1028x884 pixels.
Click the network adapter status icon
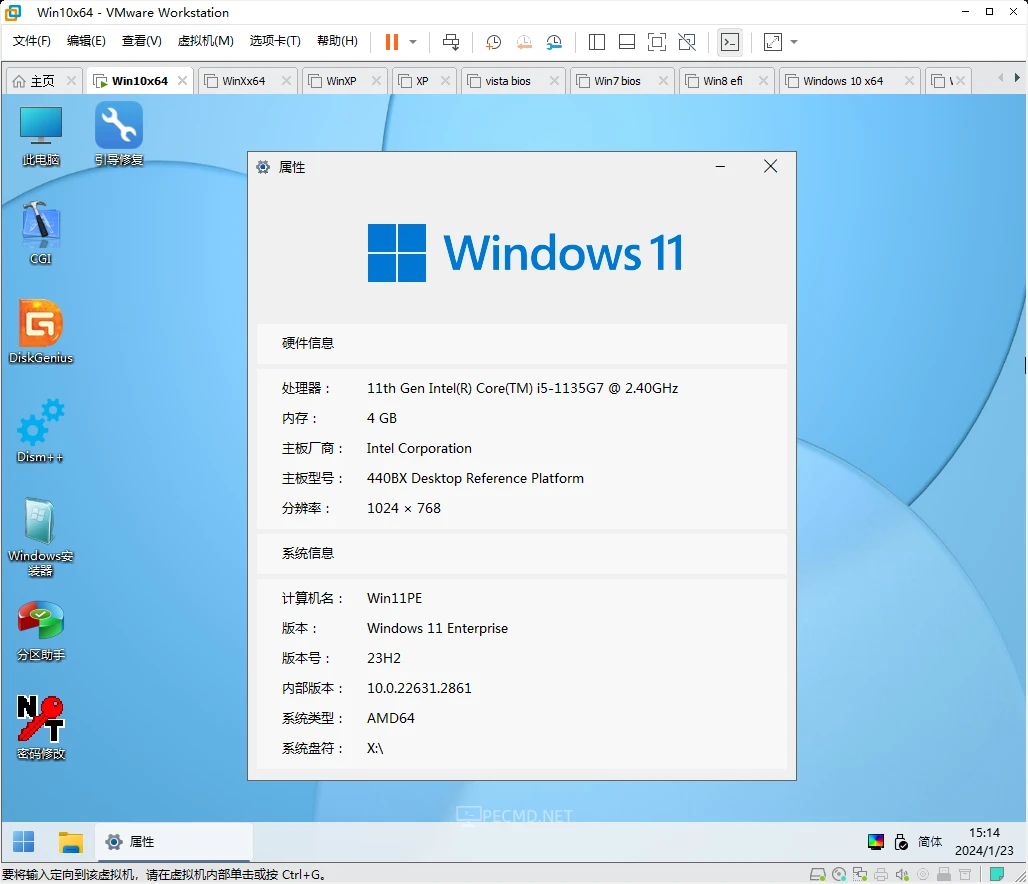tap(860, 874)
